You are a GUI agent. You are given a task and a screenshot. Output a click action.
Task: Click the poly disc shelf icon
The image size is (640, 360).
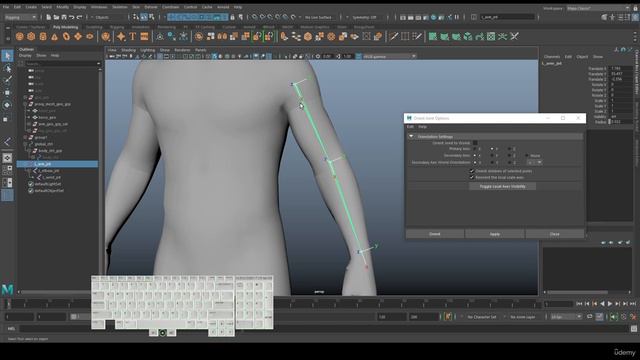[x=89, y=37]
